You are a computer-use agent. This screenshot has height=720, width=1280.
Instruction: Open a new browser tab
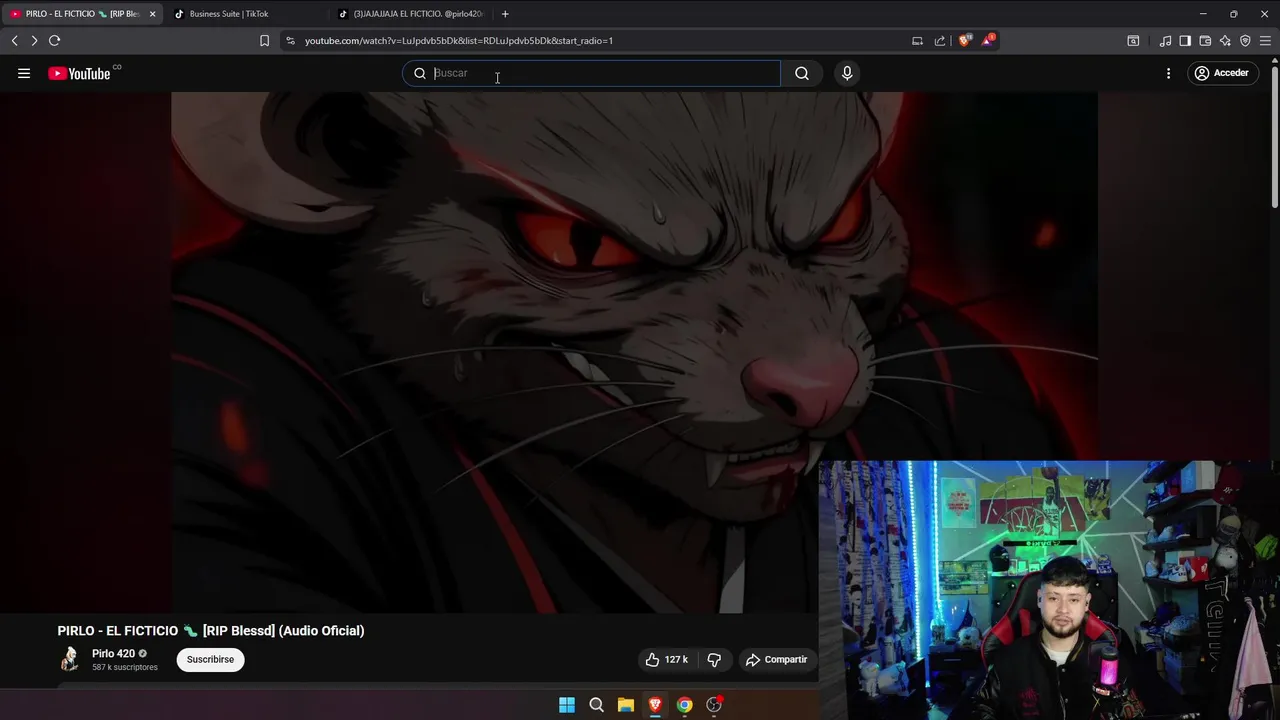pos(505,14)
